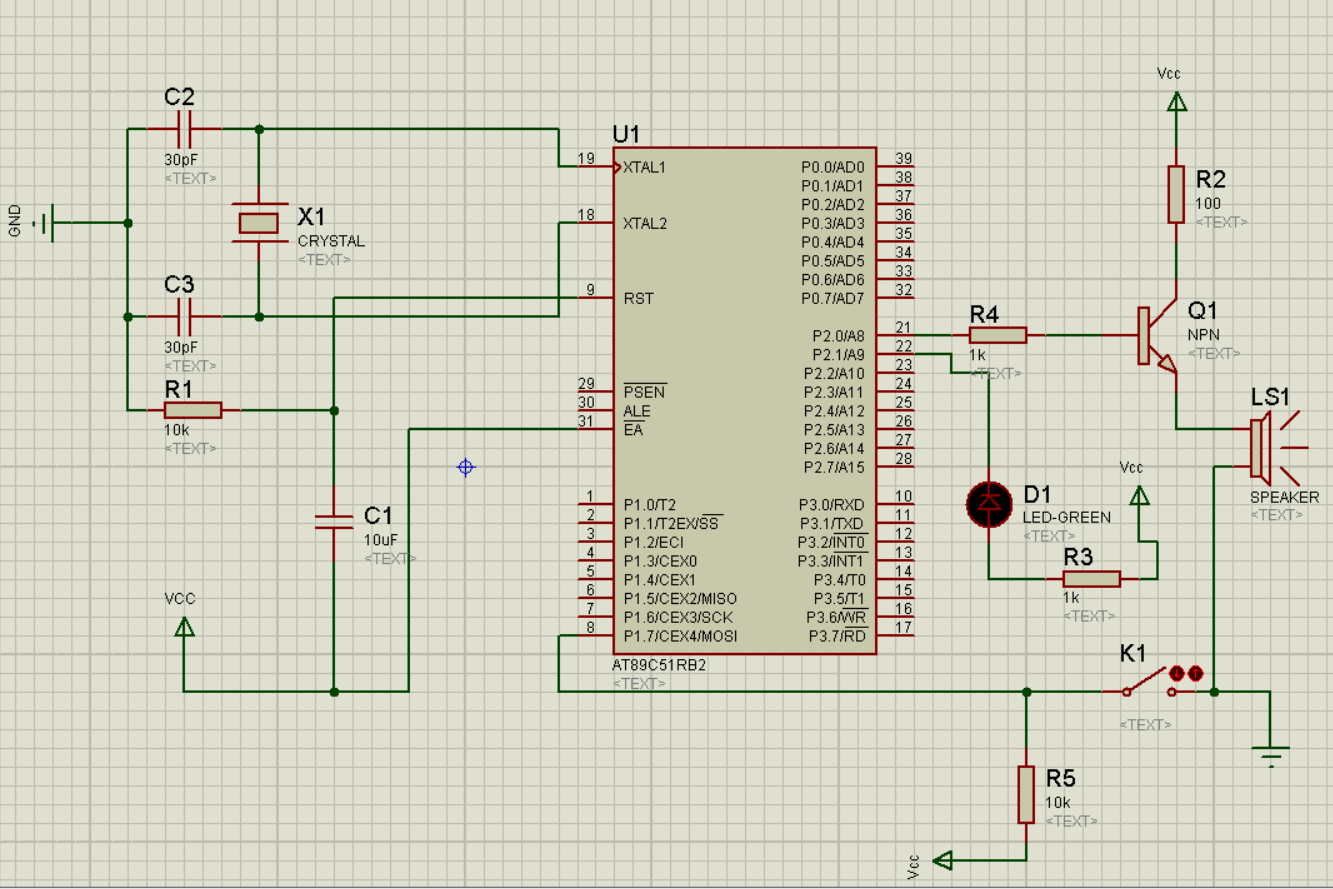The width and height of the screenshot is (1333, 889).
Task: Select capacitor C1 10uF symbol
Action: point(334,520)
